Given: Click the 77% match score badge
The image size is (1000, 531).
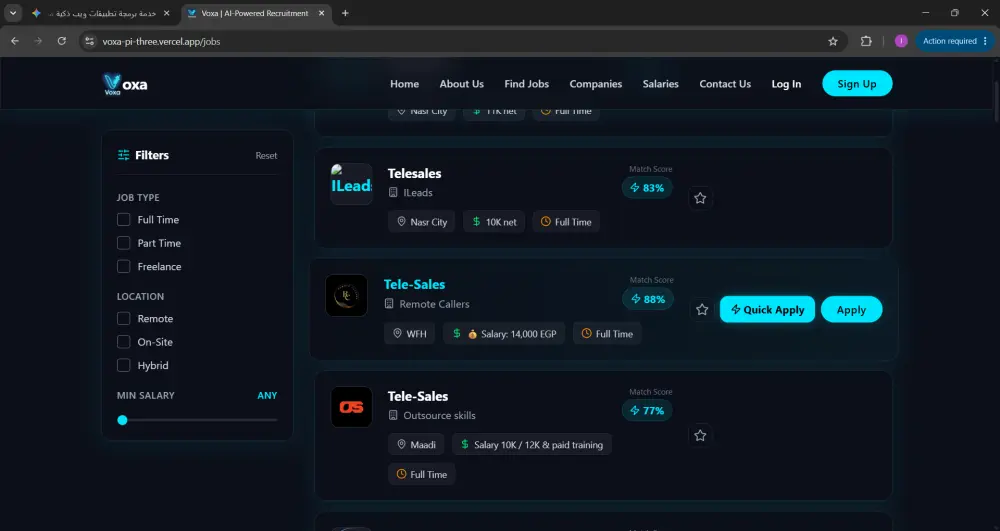Looking at the screenshot, I should (647, 411).
